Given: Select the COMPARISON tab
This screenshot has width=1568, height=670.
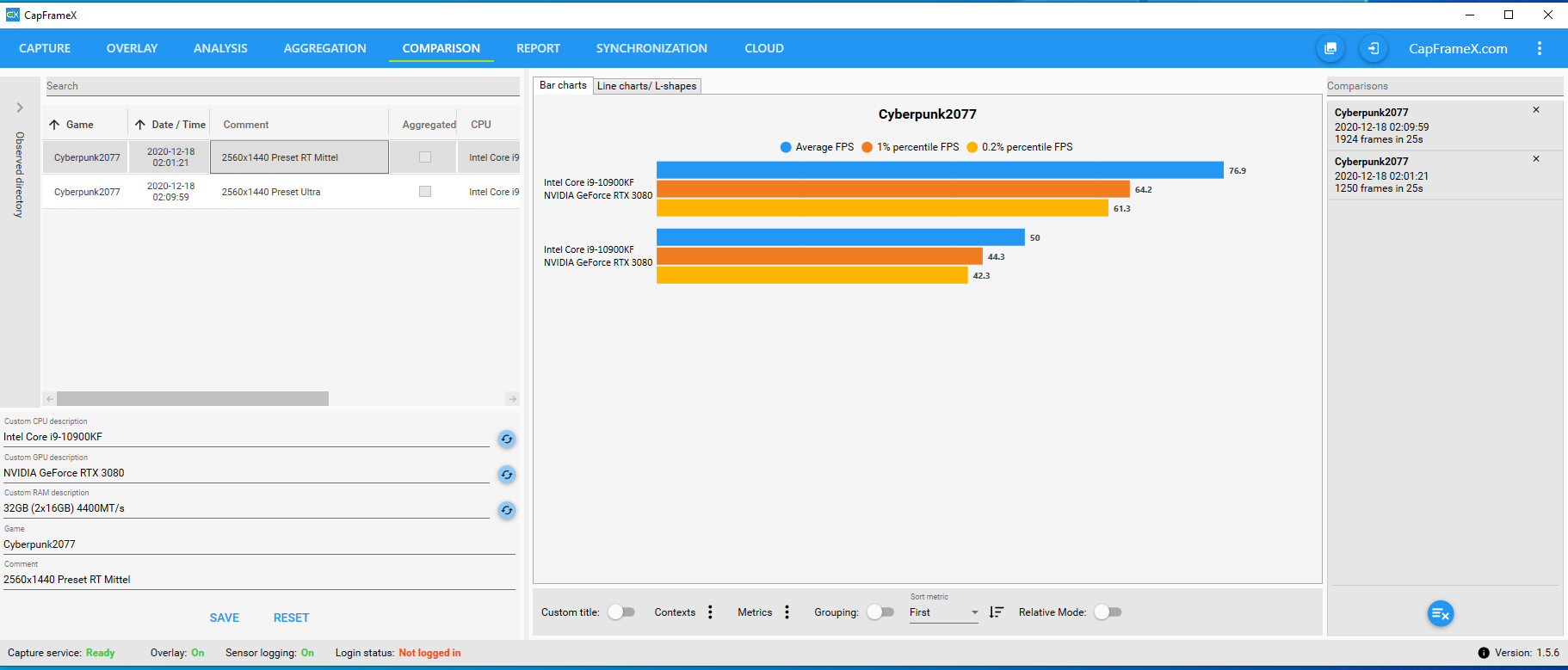Looking at the screenshot, I should [x=441, y=48].
